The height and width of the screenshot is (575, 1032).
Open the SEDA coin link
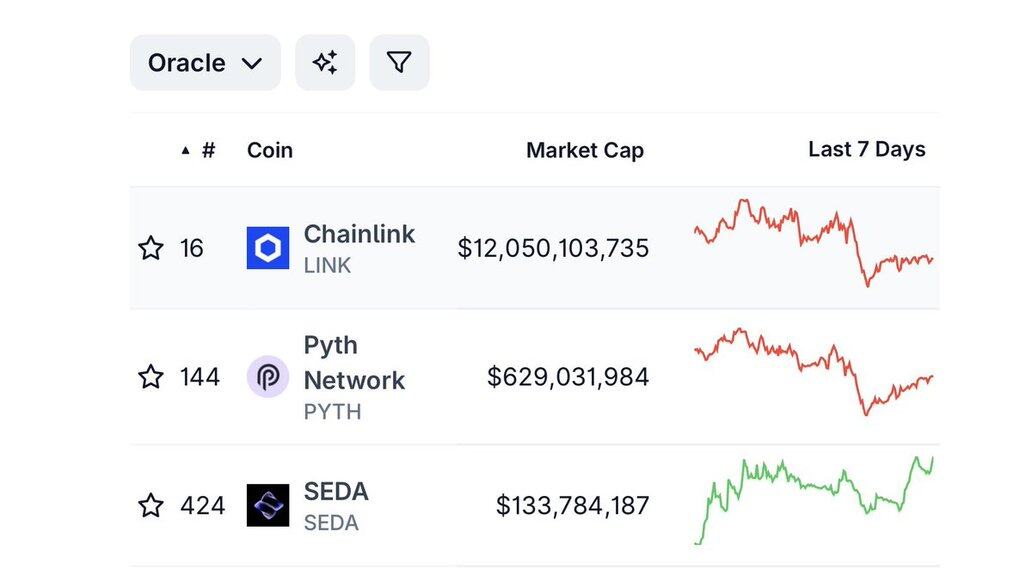336,492
